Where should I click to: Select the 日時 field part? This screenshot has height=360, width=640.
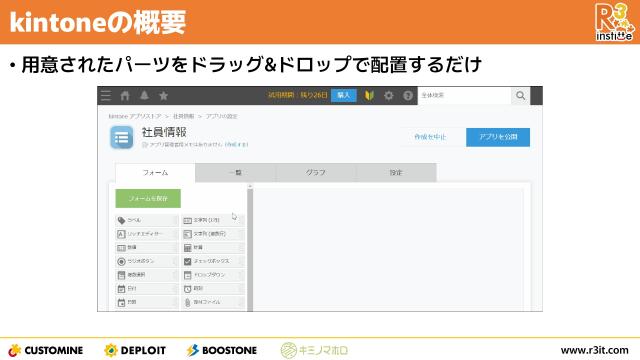[147, 302]
